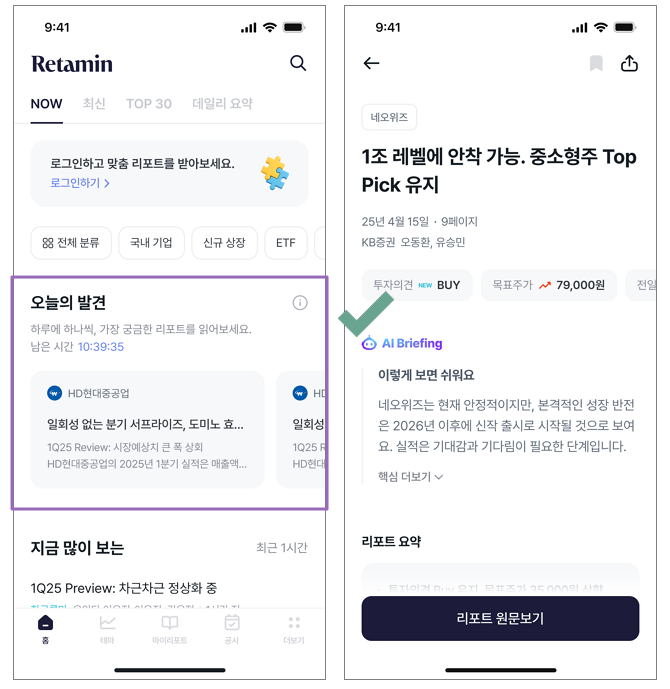
Task: Open the 마이리포트 book icon
Action: tap(170, 629)
